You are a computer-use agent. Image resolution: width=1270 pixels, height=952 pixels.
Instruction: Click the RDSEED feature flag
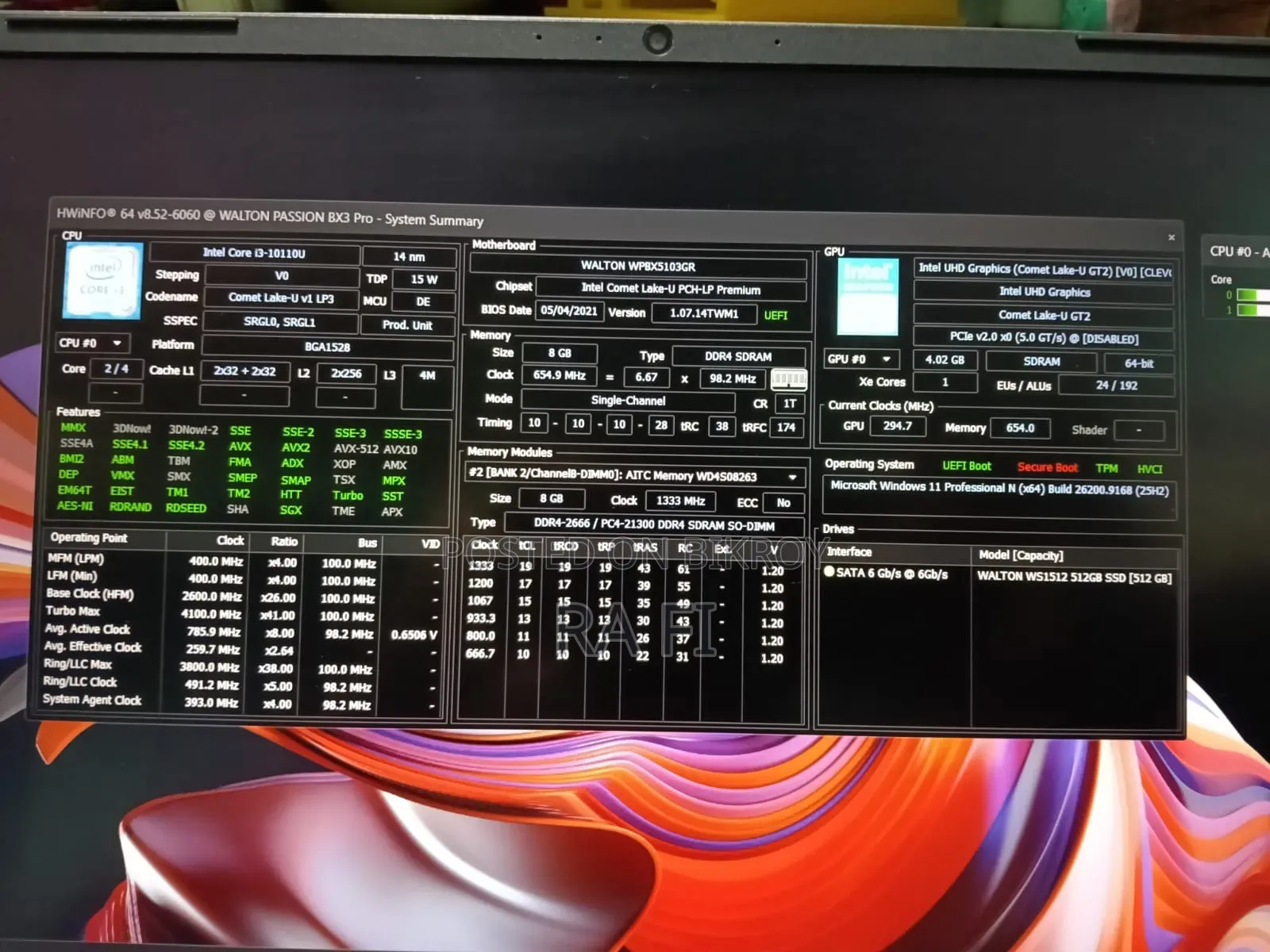point(186,508)
